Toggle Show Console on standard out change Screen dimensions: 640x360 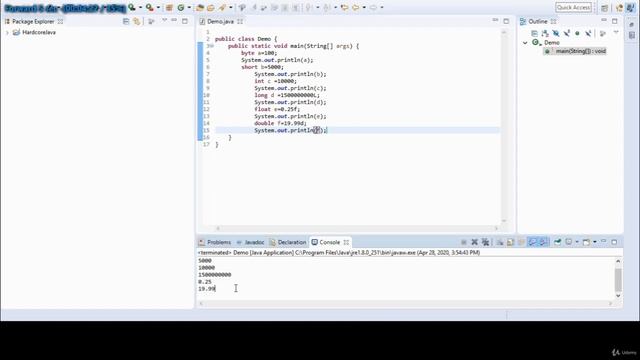click(x=532, y=242)
